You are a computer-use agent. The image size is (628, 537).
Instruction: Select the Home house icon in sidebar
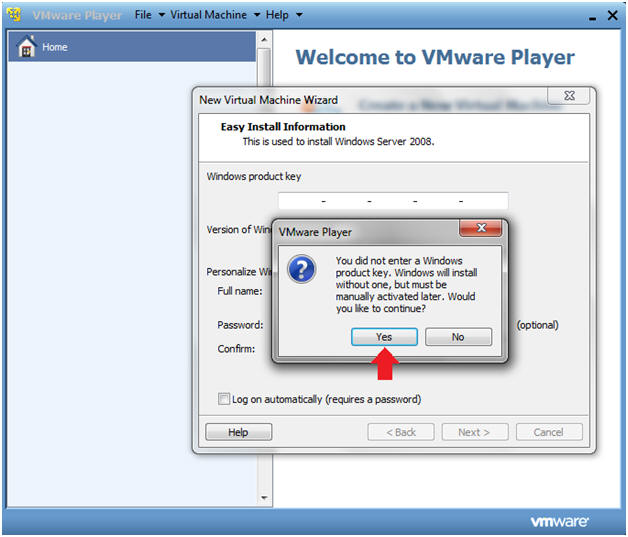click(x=26, y=46)
